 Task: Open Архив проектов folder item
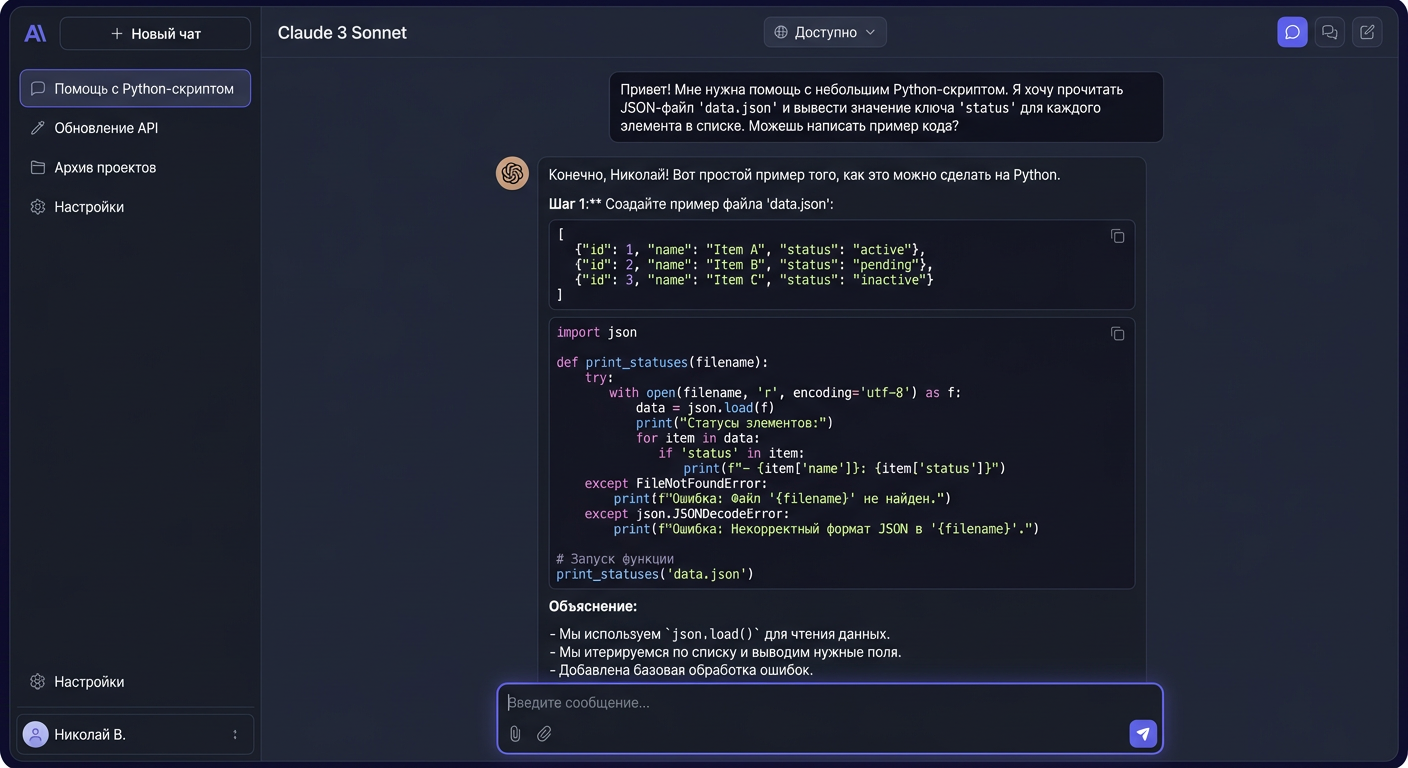tap(105, 167)
